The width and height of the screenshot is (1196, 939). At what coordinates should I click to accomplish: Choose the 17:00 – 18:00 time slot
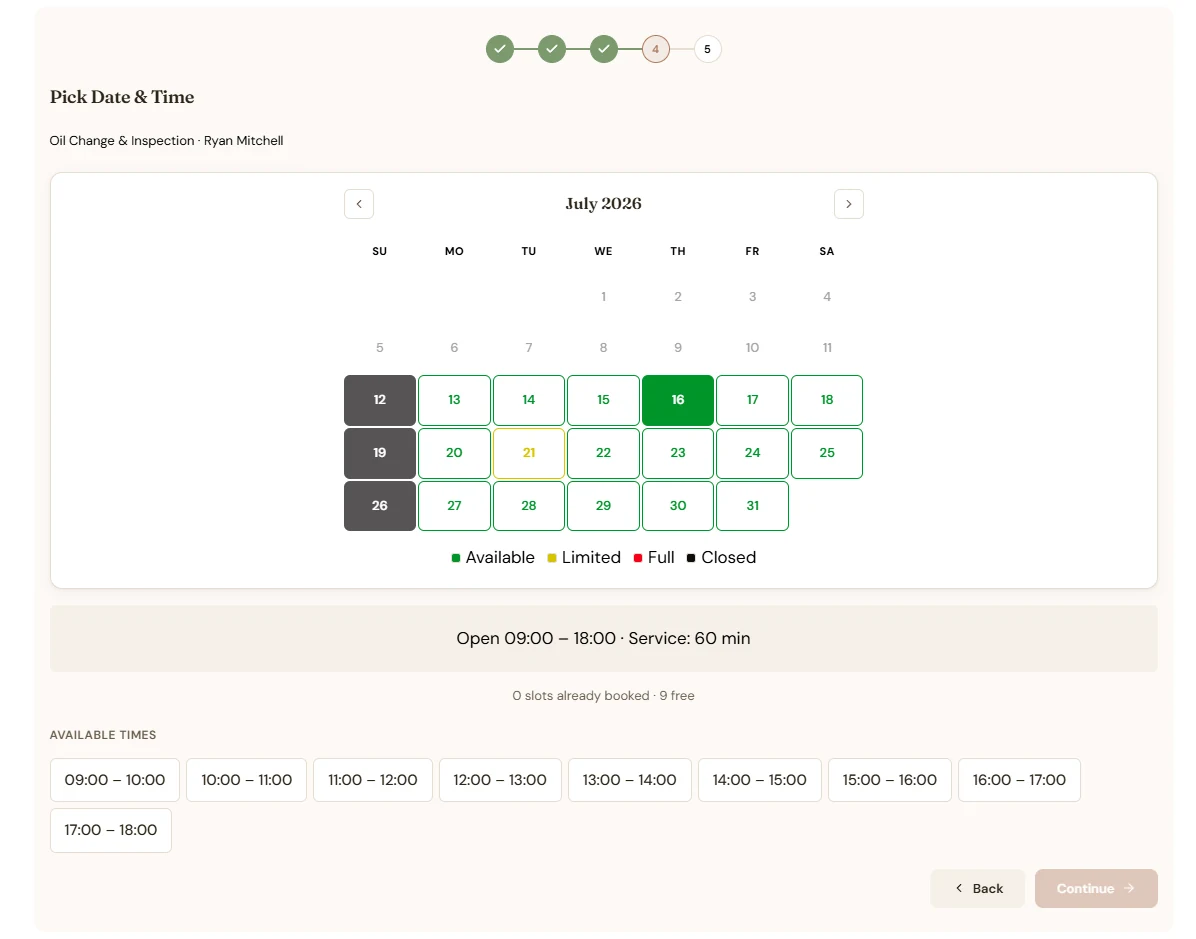click(111, 830)
